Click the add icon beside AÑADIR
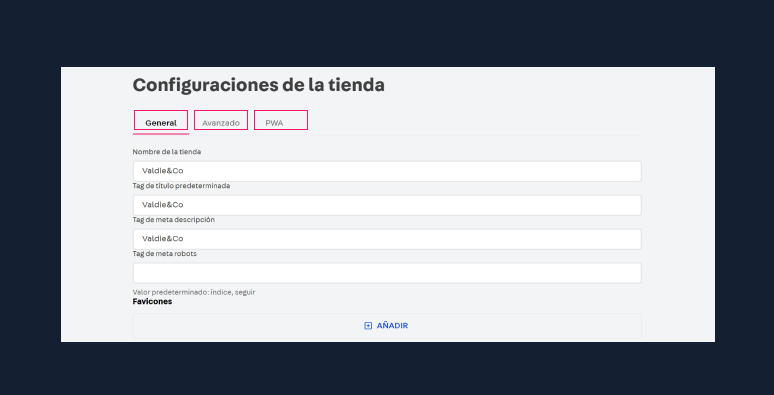This screenshot has width=774, height=395. tap(368, 326)
